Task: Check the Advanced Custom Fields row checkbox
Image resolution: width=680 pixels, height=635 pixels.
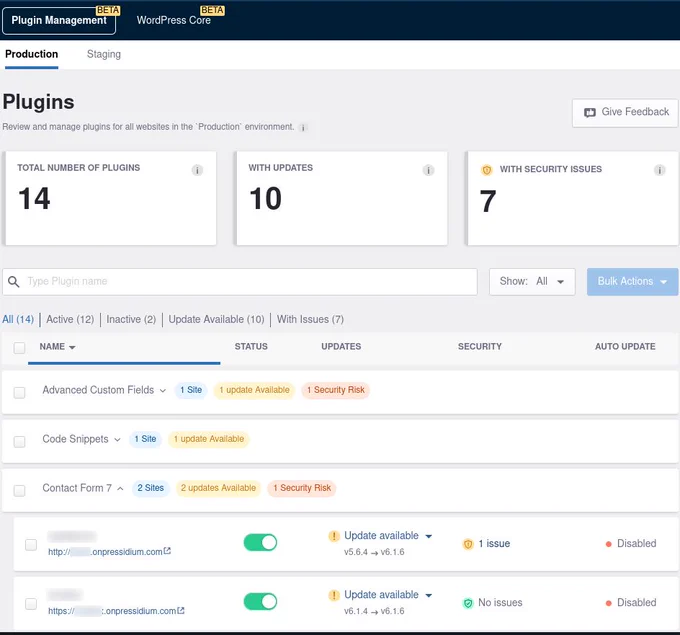Action: [19, 393]
